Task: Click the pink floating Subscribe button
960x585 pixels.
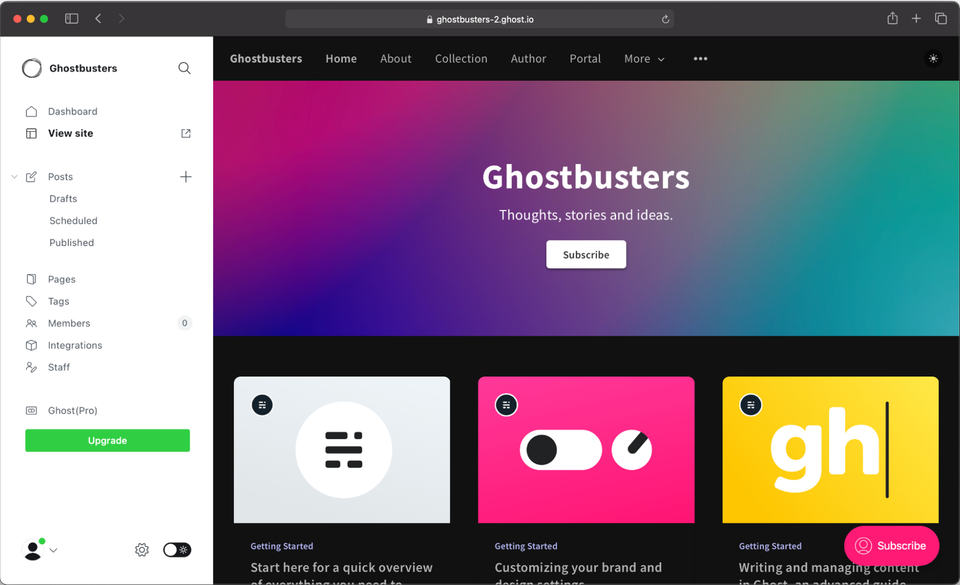Action: (x=891, y=546)
